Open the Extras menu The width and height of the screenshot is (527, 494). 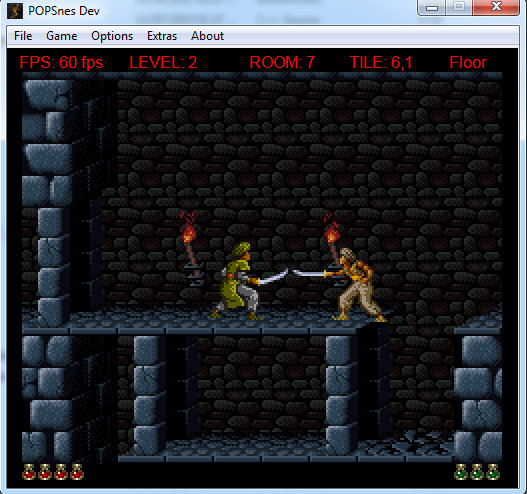coord(162,36)
